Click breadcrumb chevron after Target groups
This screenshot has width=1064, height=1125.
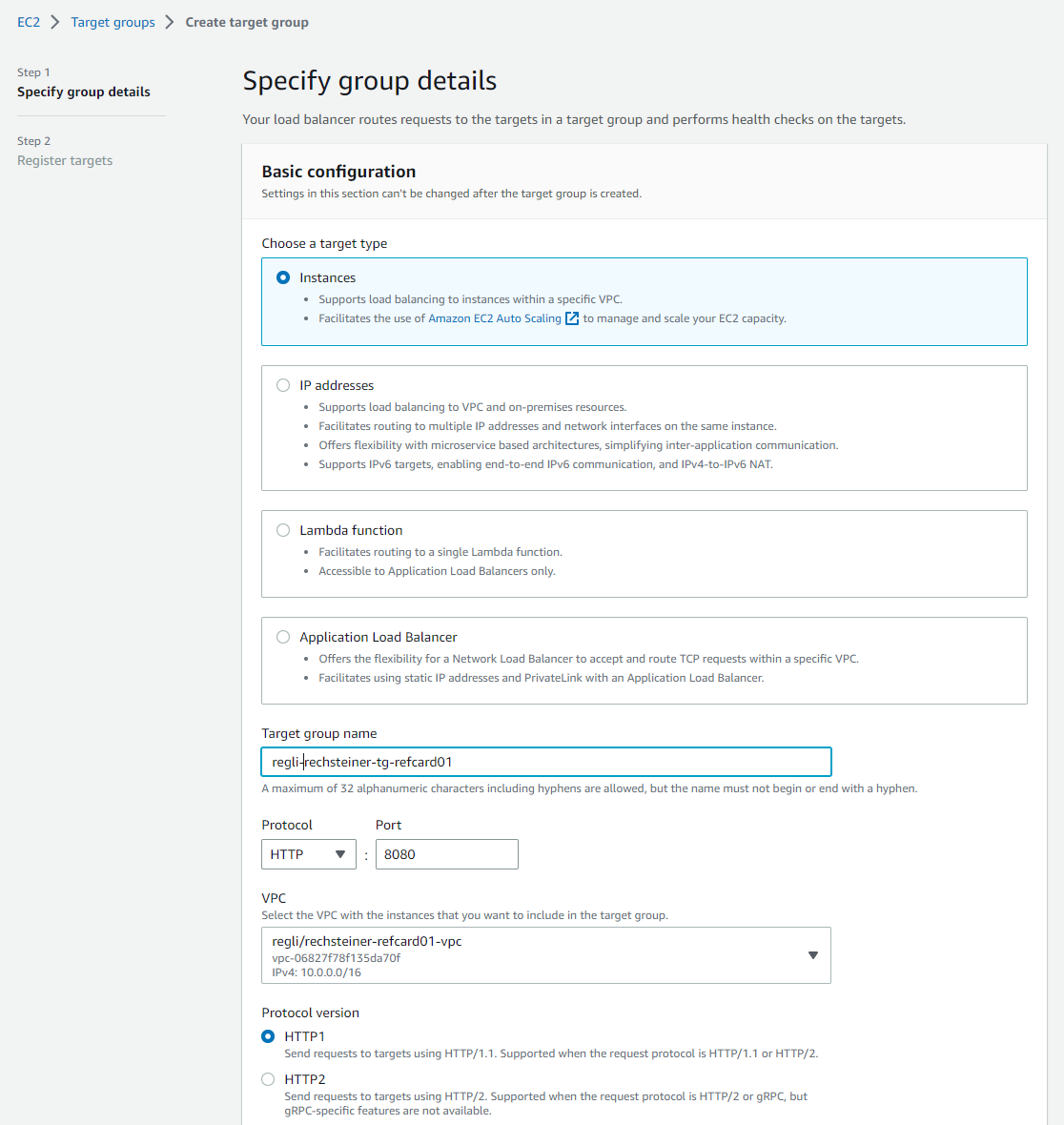[170, 22]
